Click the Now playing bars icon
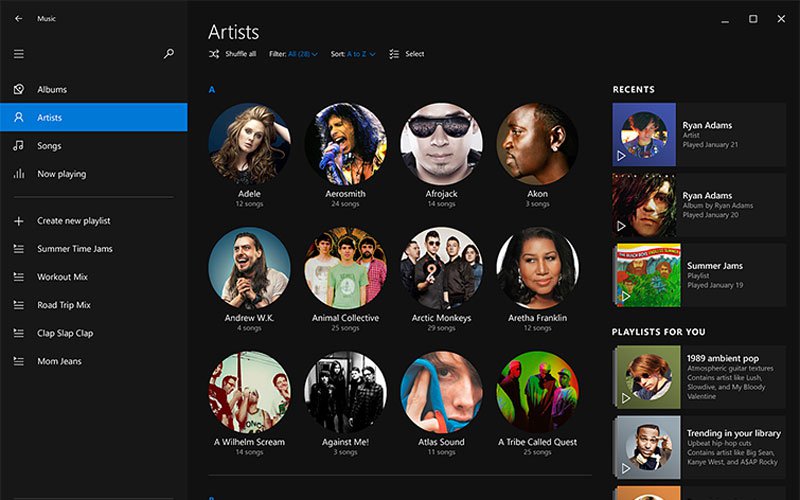The width and height of the screenshot is (800, 500). (x=18, y=174)
